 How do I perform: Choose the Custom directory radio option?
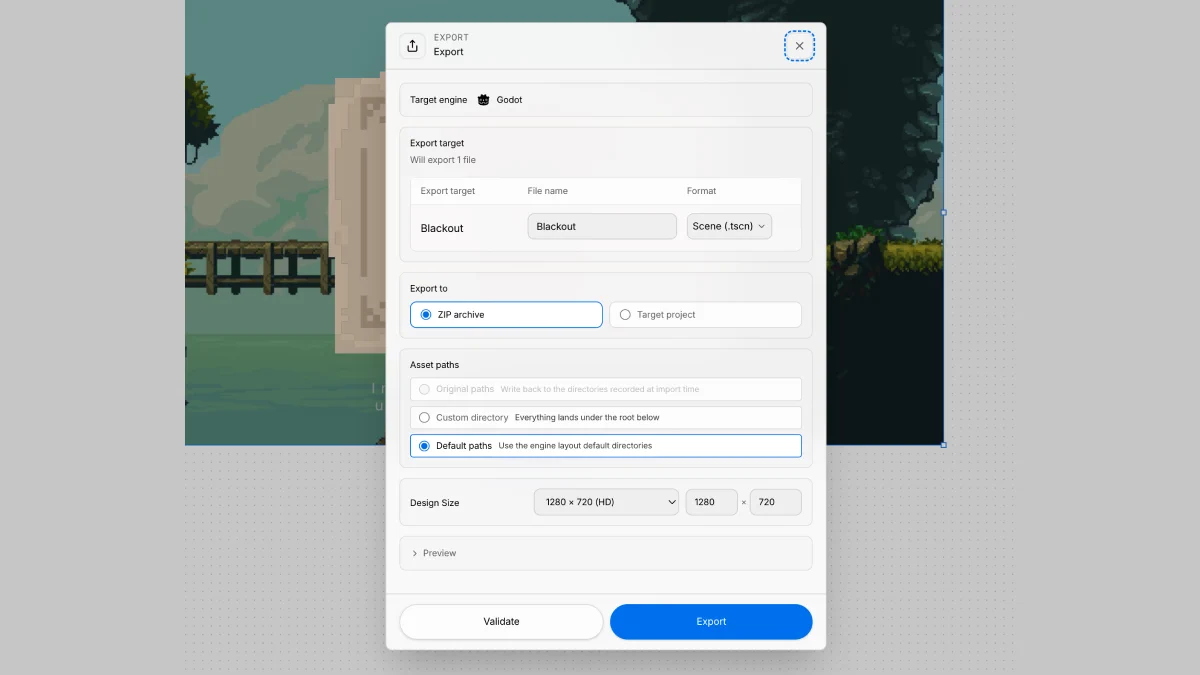tap(606, 417)
